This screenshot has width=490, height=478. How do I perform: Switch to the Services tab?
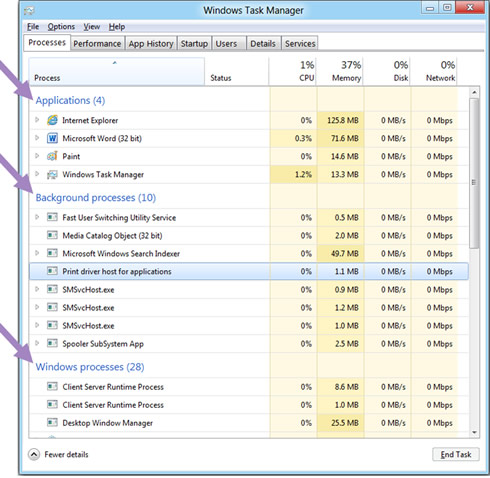point(300,44)
